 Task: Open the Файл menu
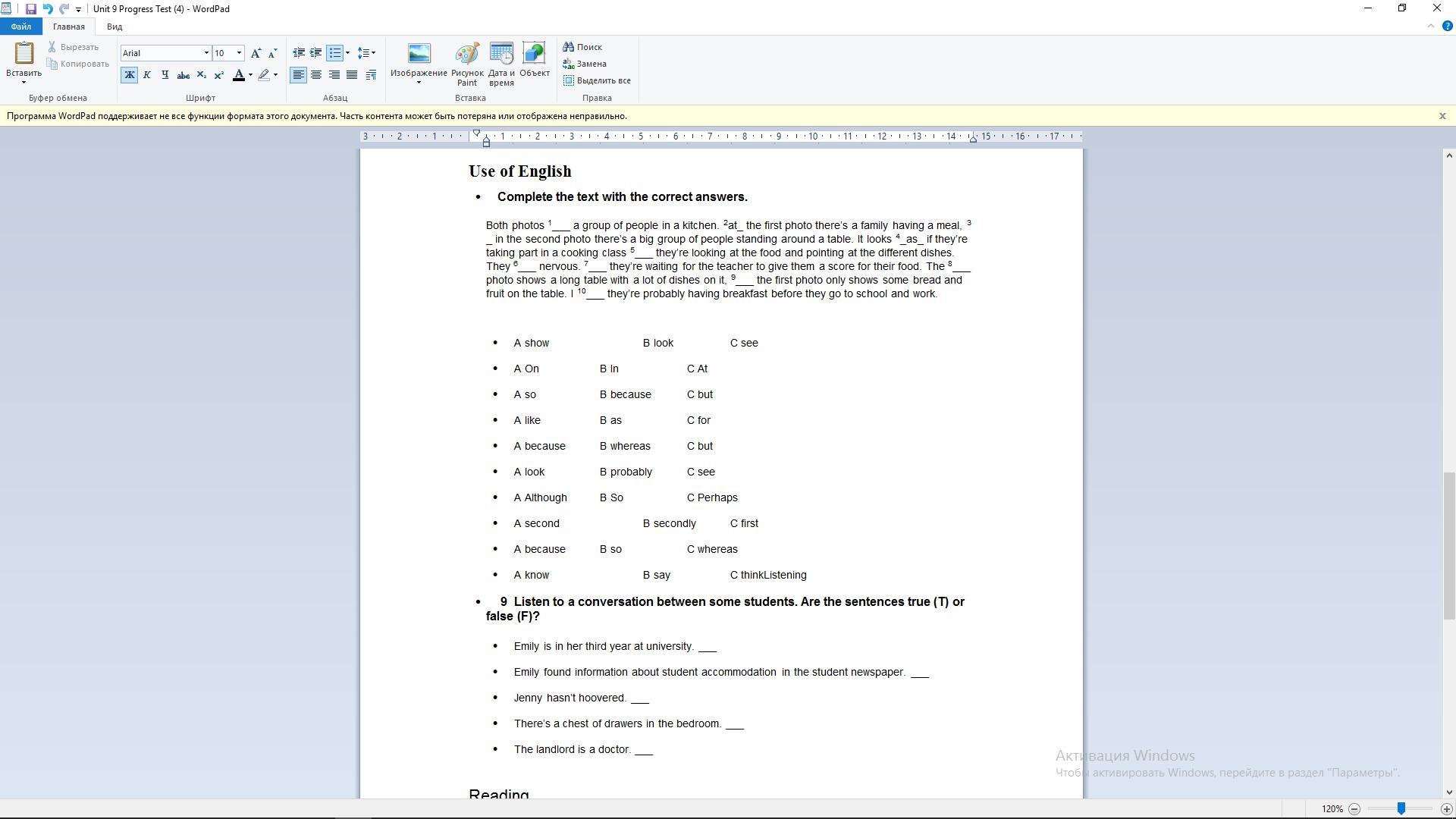[x=21, y=27]
